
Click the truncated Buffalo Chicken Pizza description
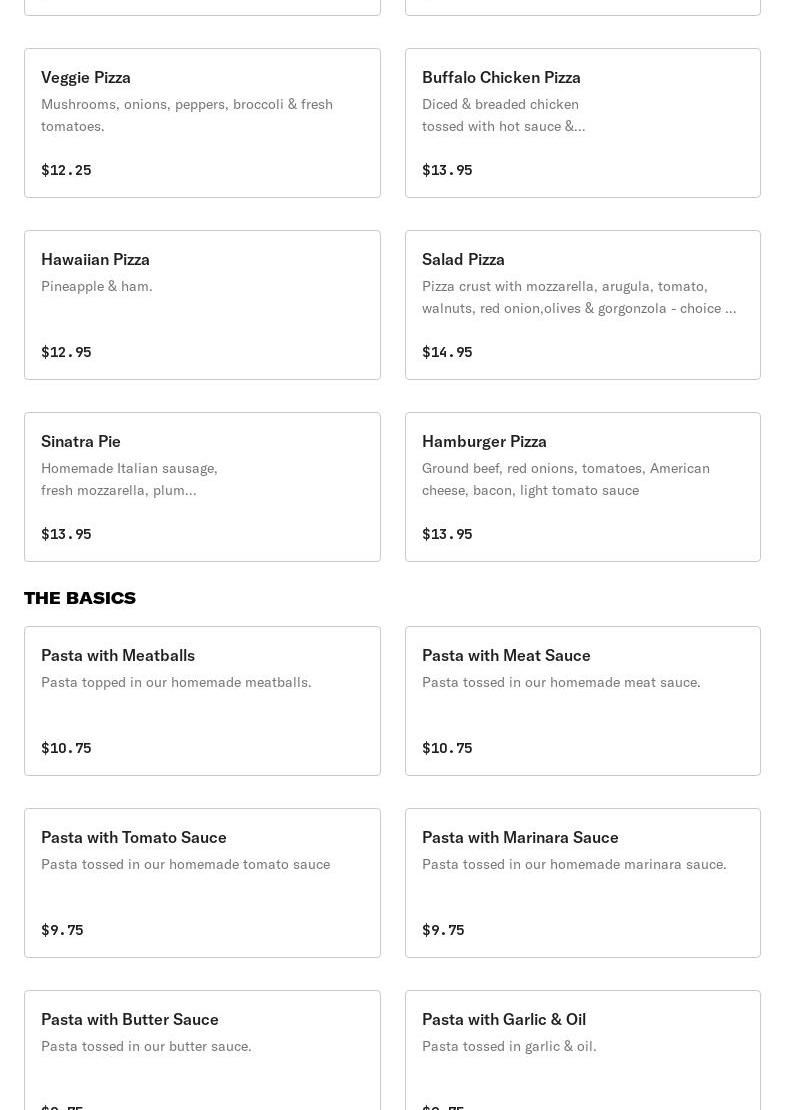coord(503,115)
